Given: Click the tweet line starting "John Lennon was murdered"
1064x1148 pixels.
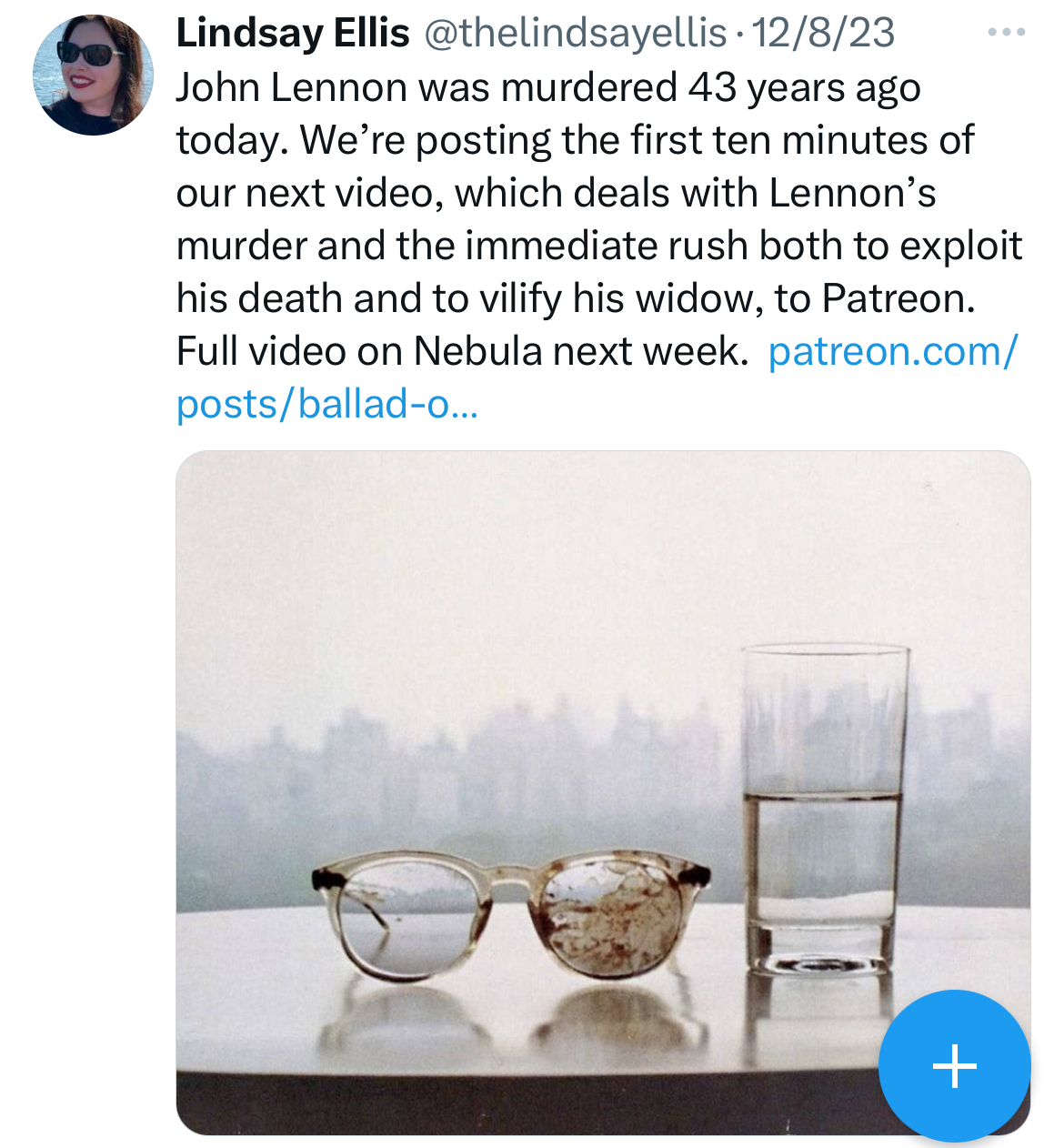Looking at the screenshot, I should (x=548, y=88).
